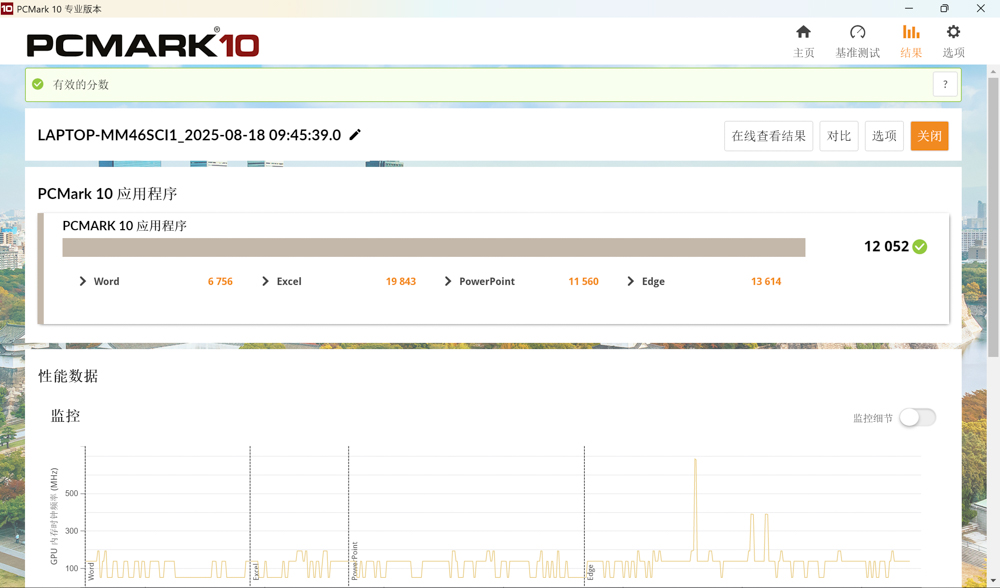The width and height of the screenshot is (1000, 588).
Task: Expand the PowerPoint score details
Action: point(448,281)
